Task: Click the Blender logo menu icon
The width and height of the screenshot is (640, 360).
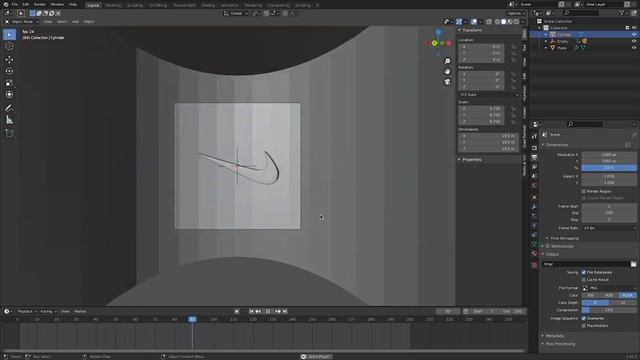Action: [6, 4]
